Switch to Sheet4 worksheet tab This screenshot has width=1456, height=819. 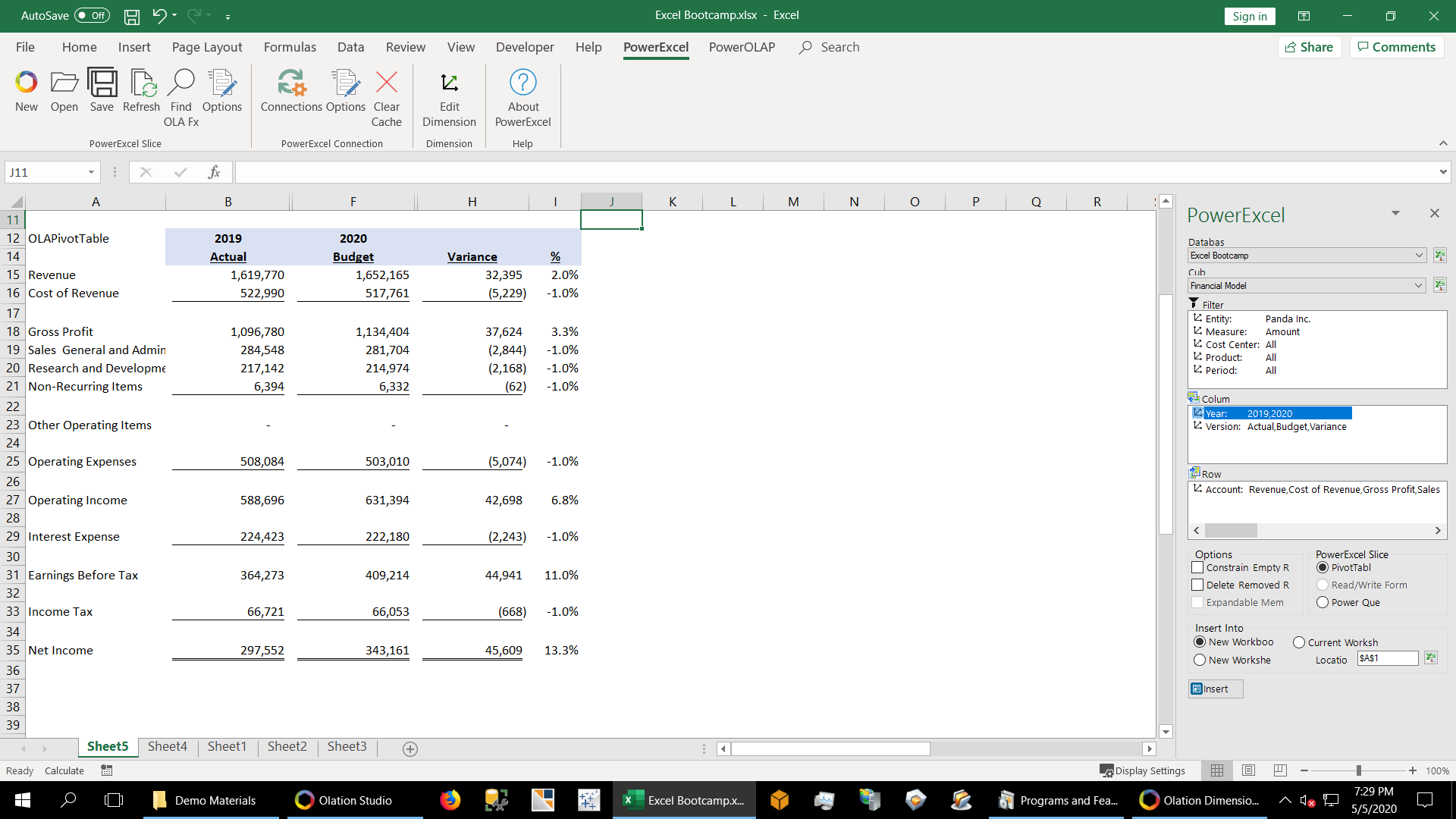point(167,746)
